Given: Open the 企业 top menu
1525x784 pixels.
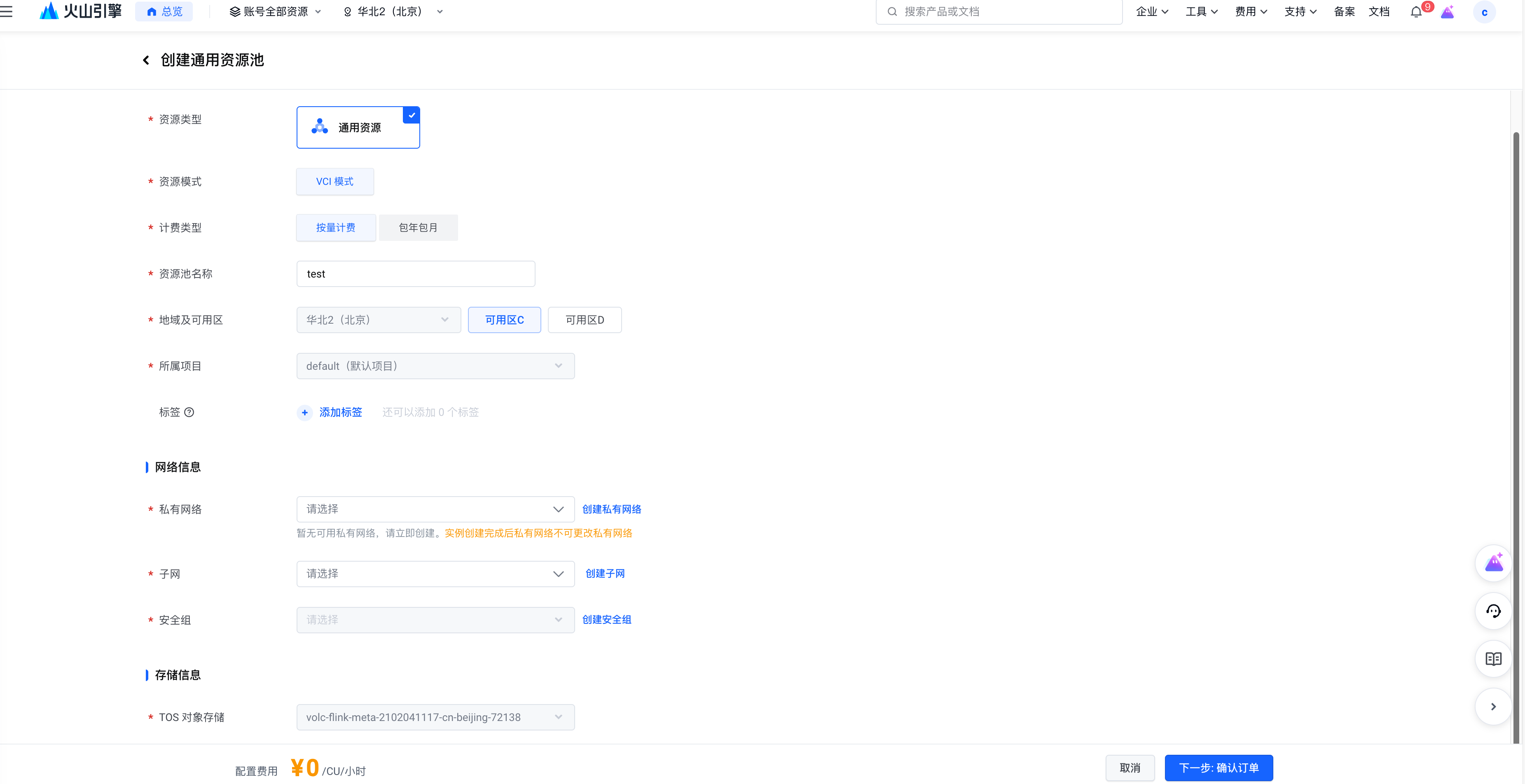Looking at the screenshot, I should 1151,11.
